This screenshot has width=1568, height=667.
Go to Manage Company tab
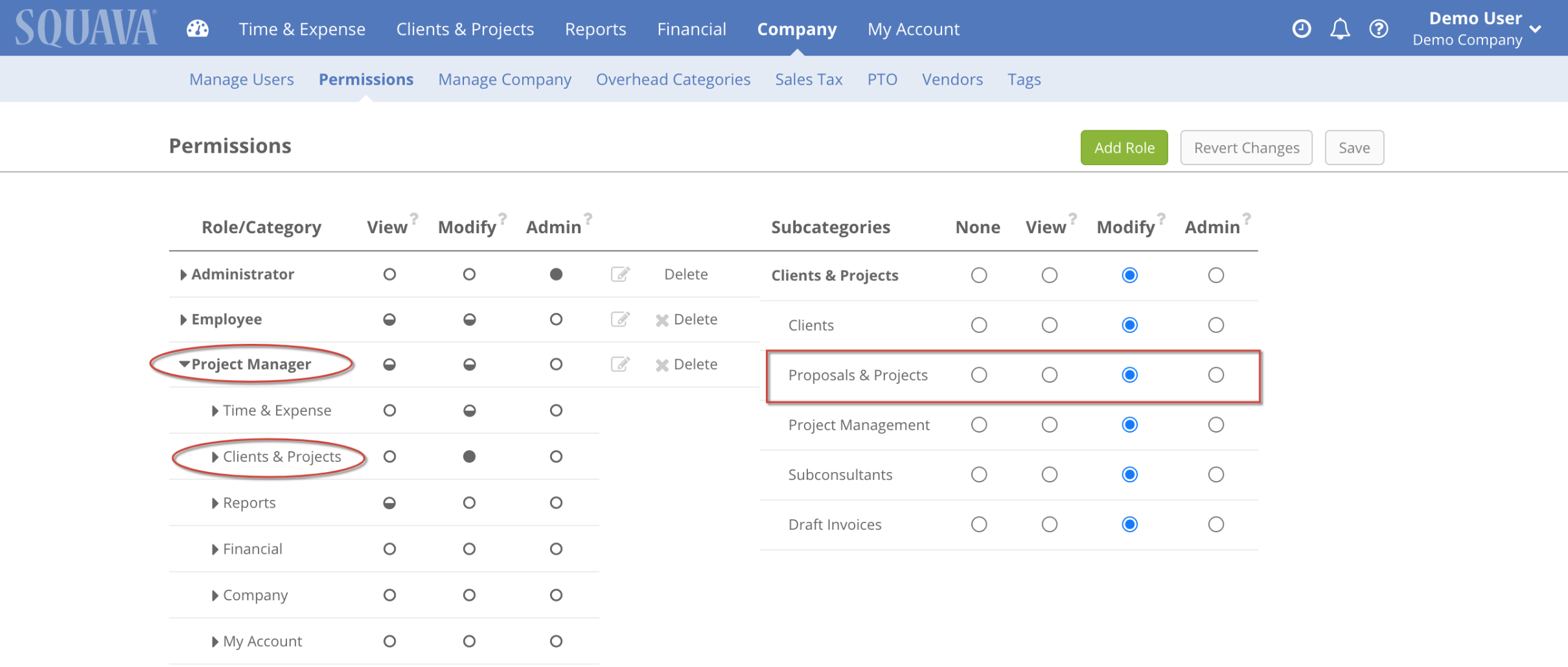tap(505, 79)
